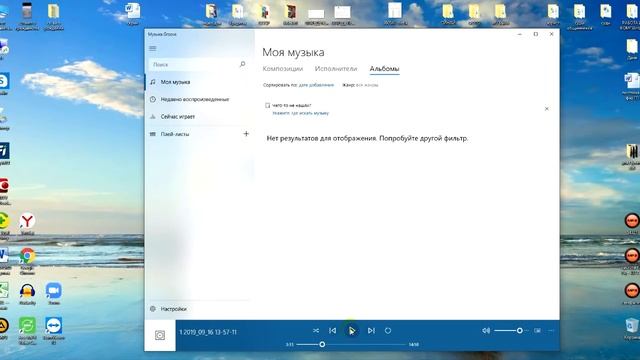Screen dimensions: 640x360
Task: Click the volume slider
Action: click(x=511, y=331)
